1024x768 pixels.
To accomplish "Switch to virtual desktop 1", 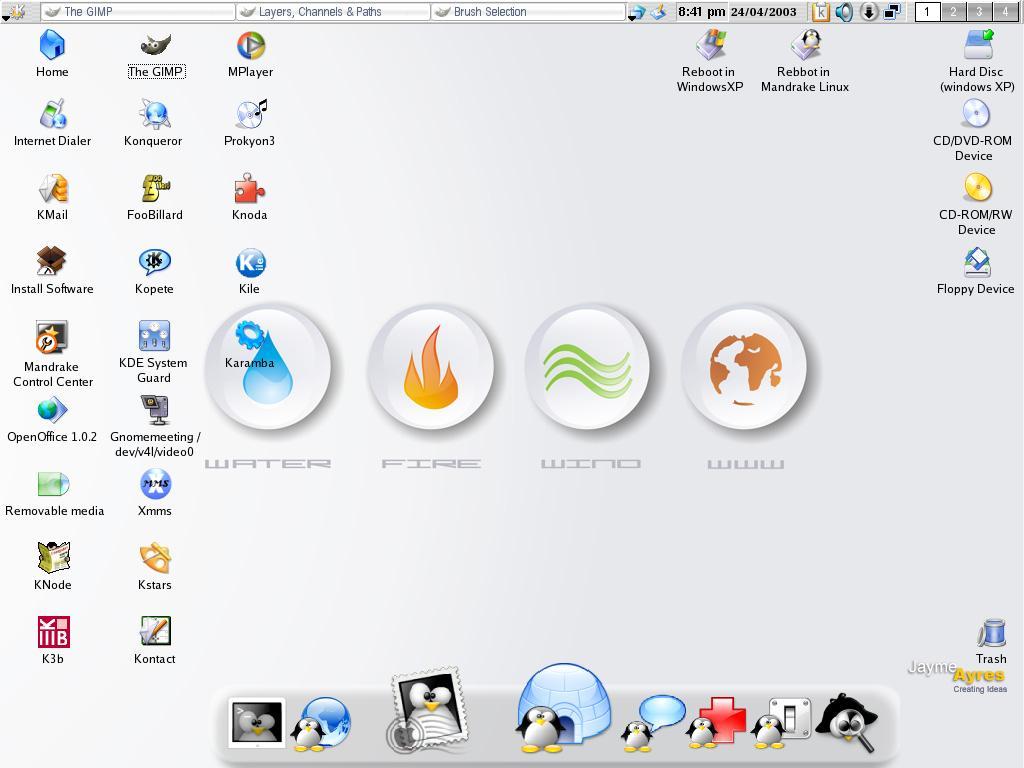I will [x=927, y=12].
